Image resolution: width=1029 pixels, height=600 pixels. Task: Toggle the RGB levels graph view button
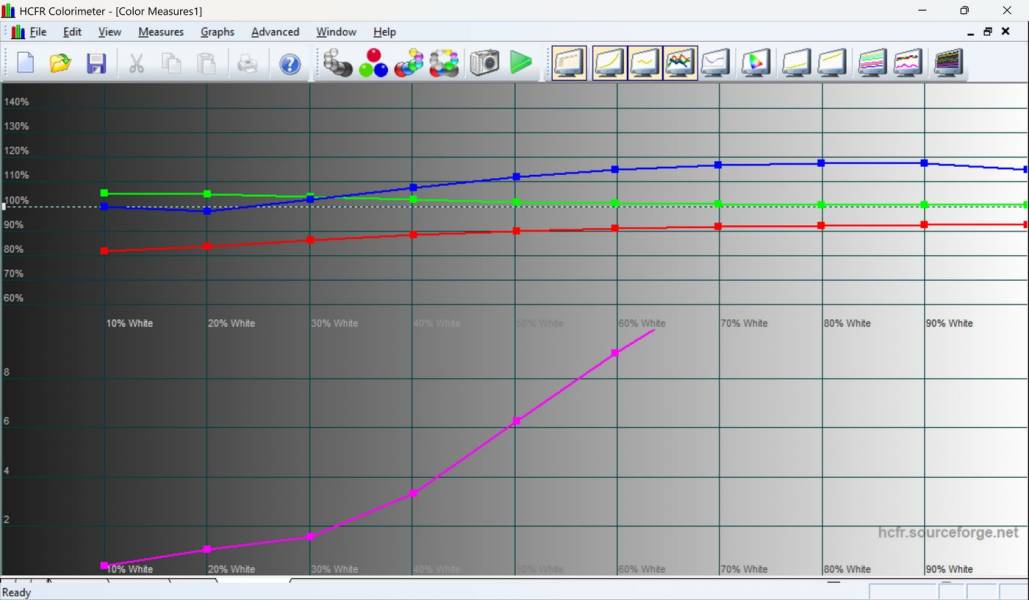point(680,64)
